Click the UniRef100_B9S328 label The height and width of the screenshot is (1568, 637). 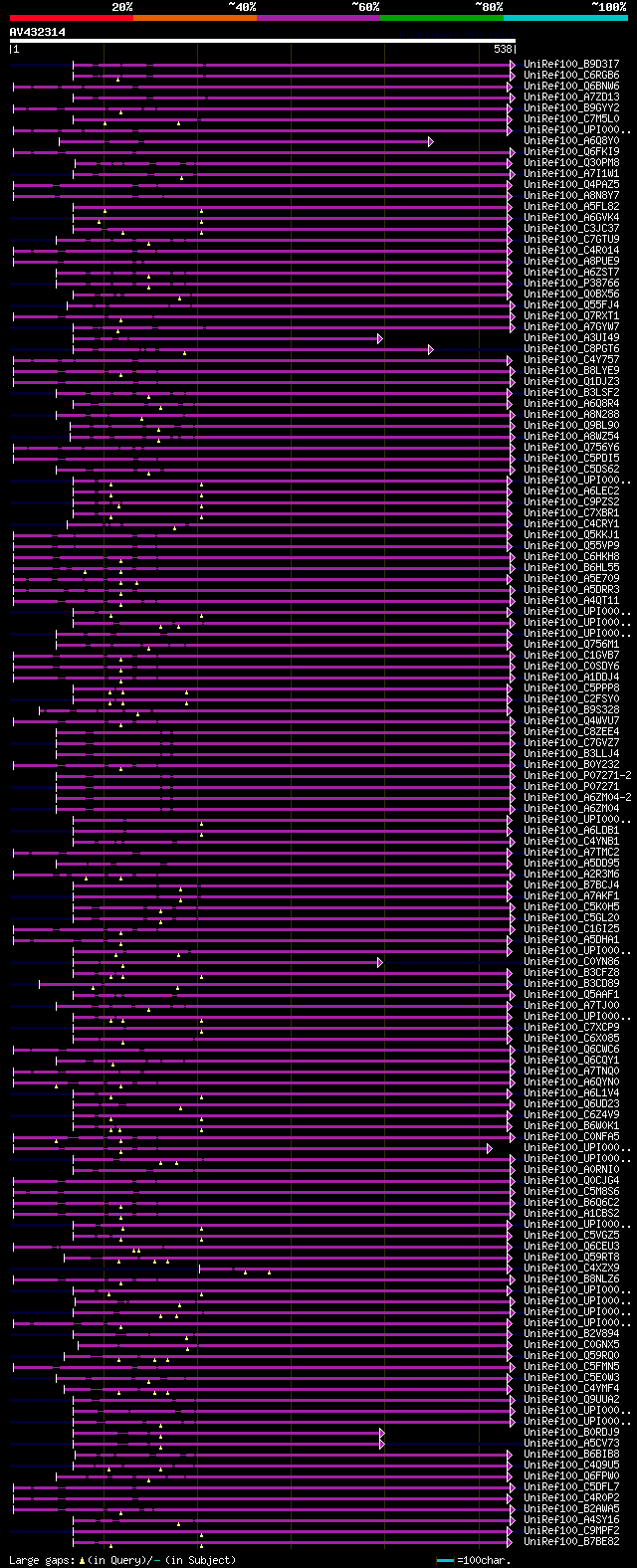pyautogui.click(x=571, y=709)
